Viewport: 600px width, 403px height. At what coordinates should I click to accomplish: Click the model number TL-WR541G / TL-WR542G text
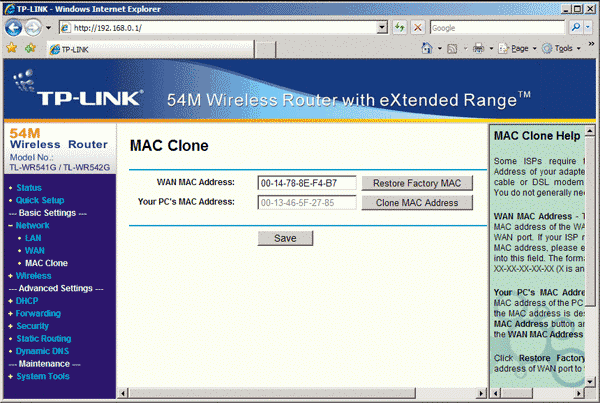click(60, 167)
